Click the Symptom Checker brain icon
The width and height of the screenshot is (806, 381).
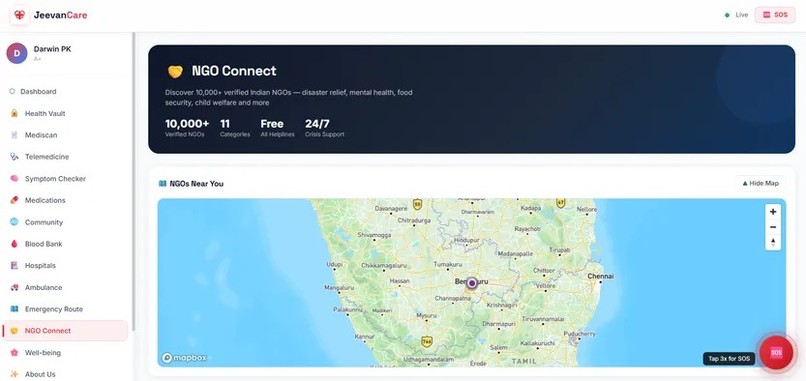14,179
